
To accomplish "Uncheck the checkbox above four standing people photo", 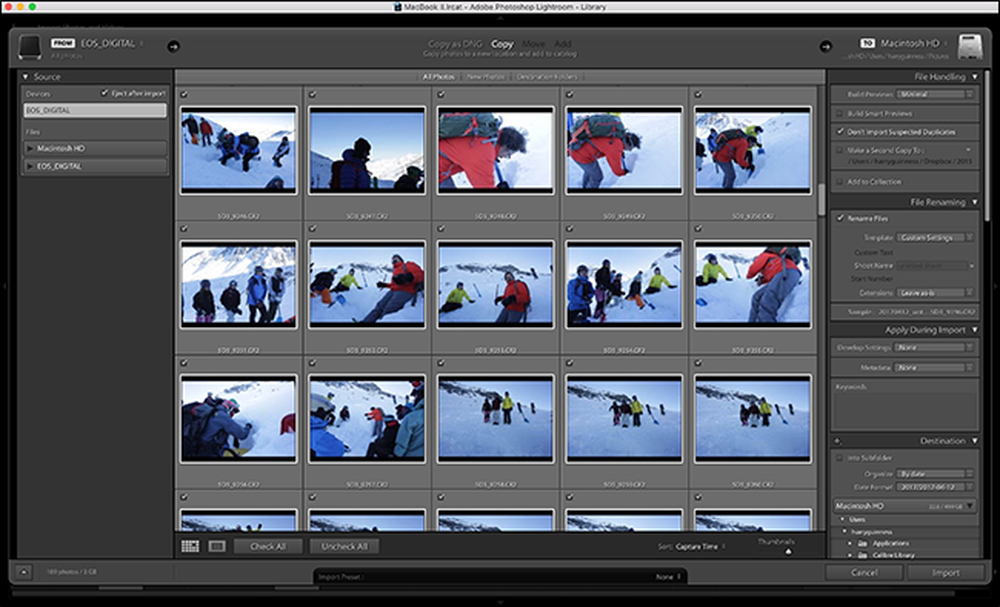I will pyautogui.click(x=184, y=228).
